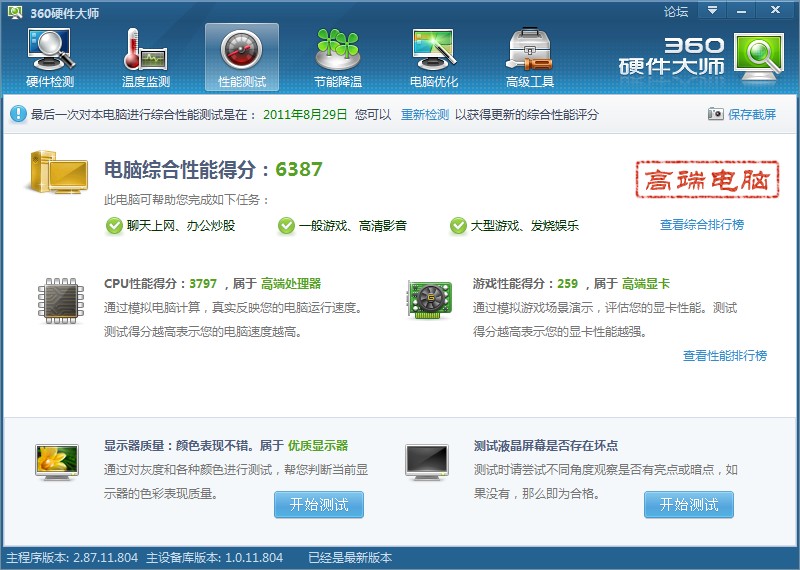Click the CPU chip icon
The height and width of the screenshot is (570, 800).
coord(61,301)
